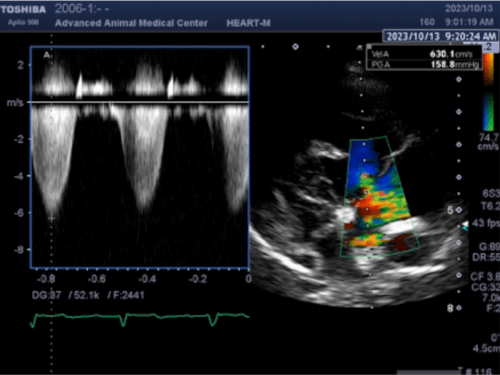Click the Advanced Animal Medical Center title
500x375 pixels.
(x=131, y=23)
